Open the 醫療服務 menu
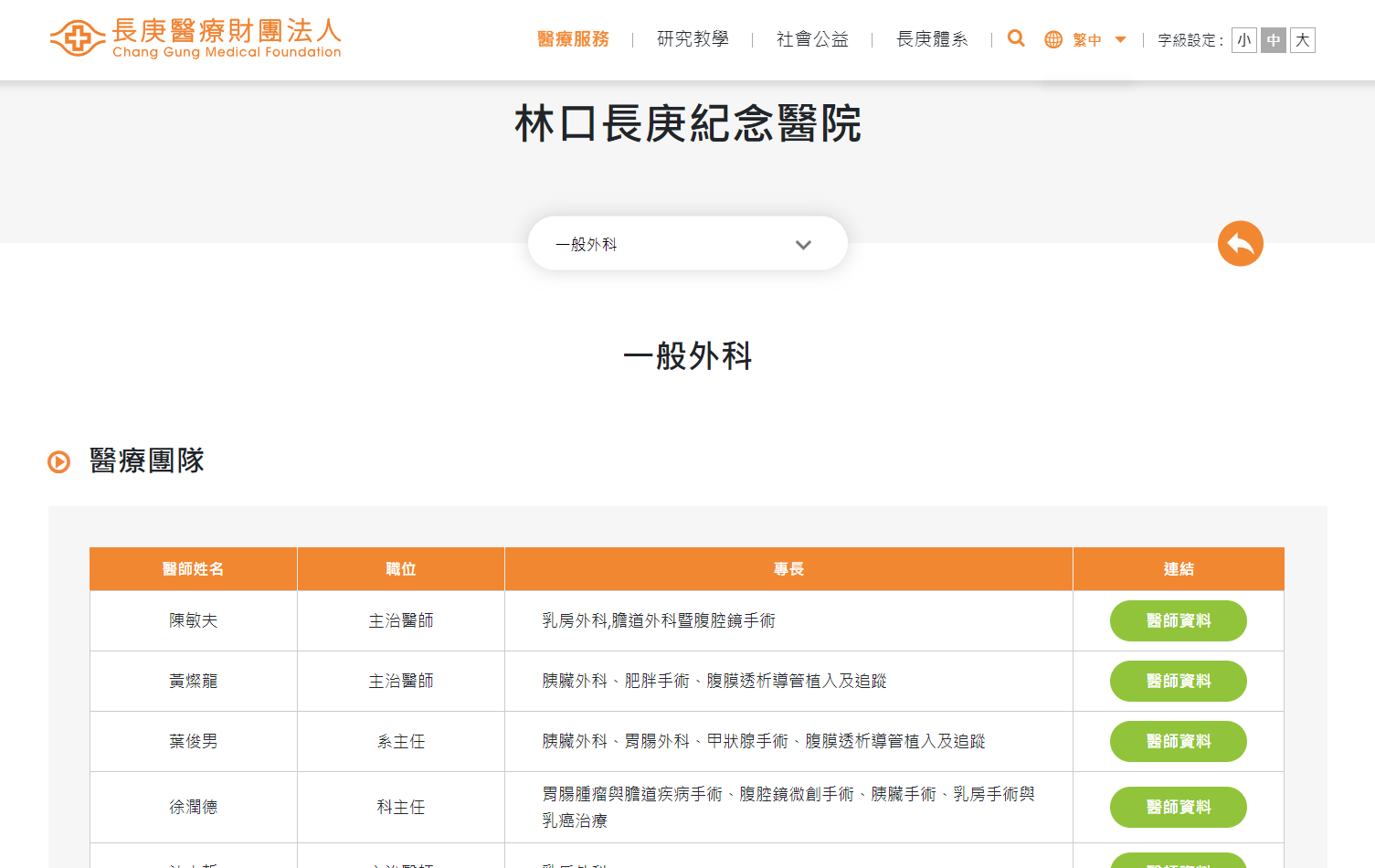1375x868 pixels. tap(573, 39)
